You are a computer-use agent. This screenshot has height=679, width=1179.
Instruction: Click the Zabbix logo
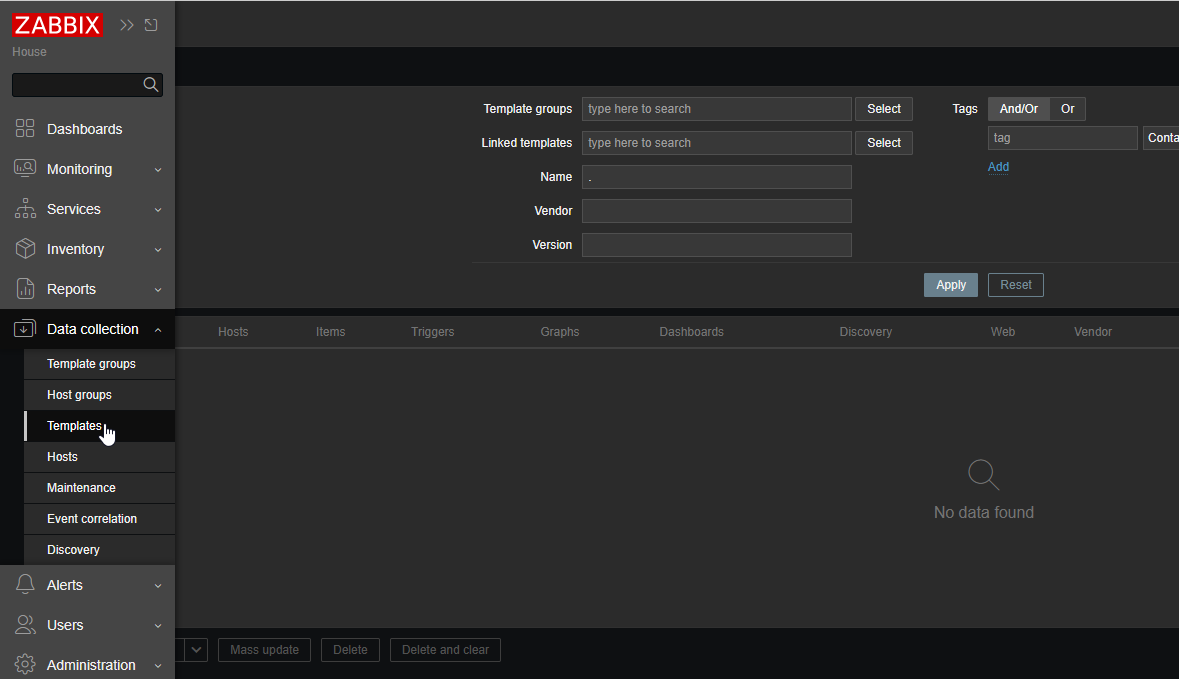coord(57,25)
